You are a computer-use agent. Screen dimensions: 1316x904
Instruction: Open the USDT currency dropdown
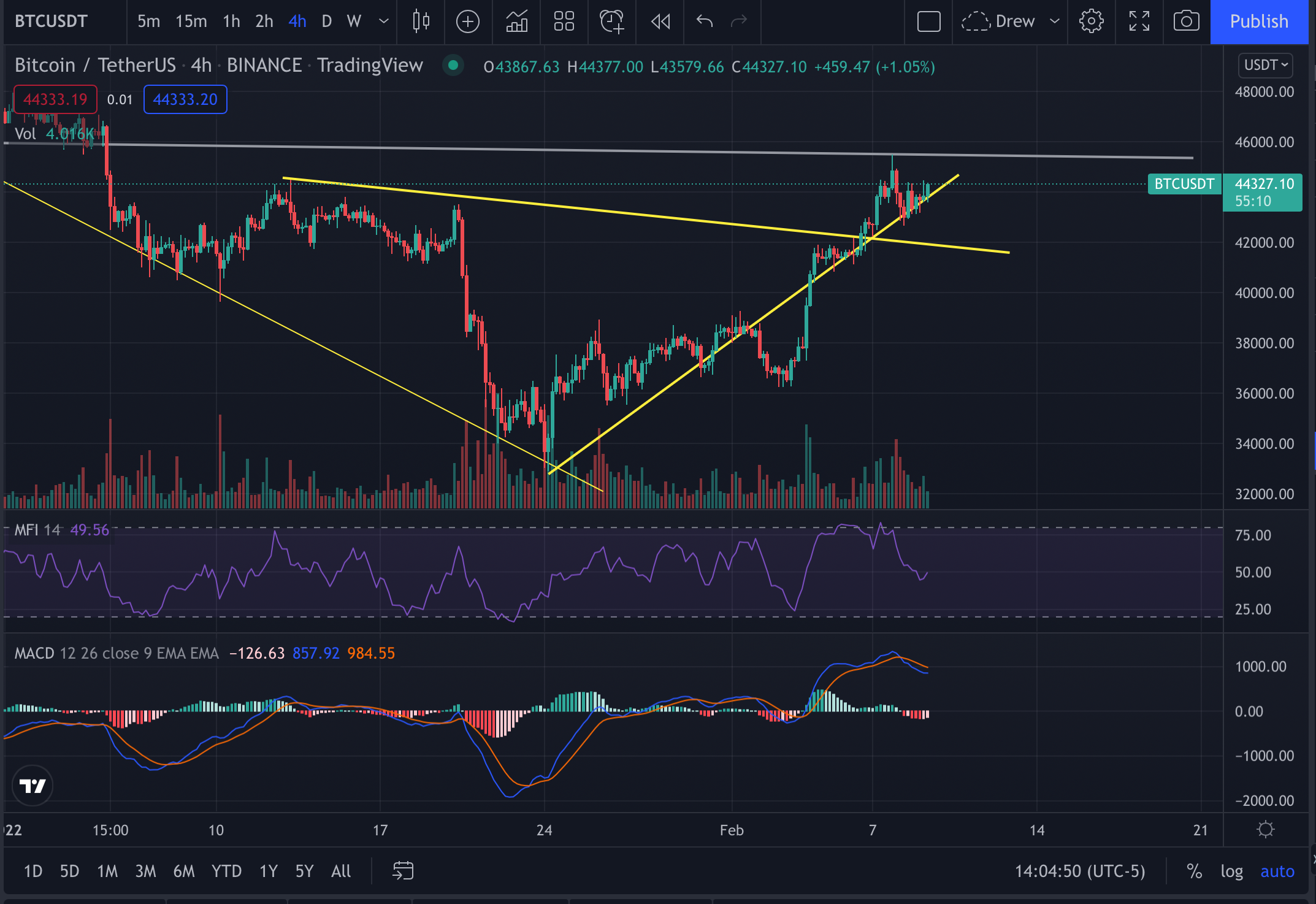[1265, 65]
